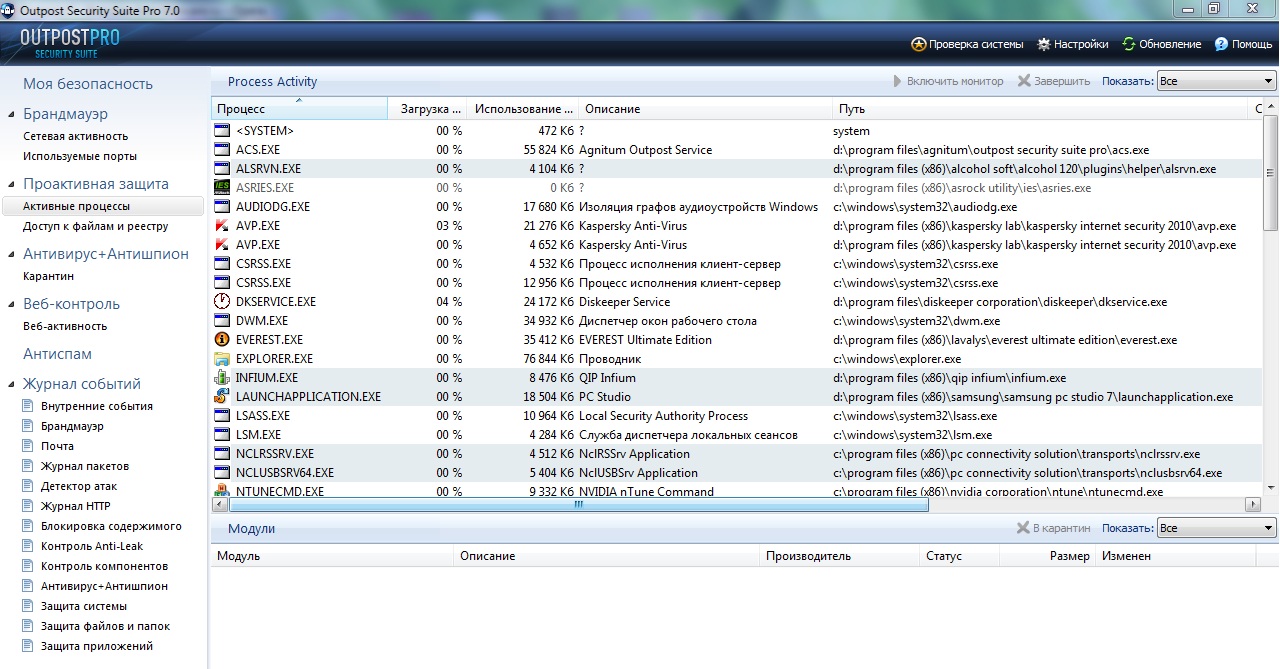Sort modules by Размер header
Image resolution: width=1280 pixels, height=669 pixels.
[1047, 556]
